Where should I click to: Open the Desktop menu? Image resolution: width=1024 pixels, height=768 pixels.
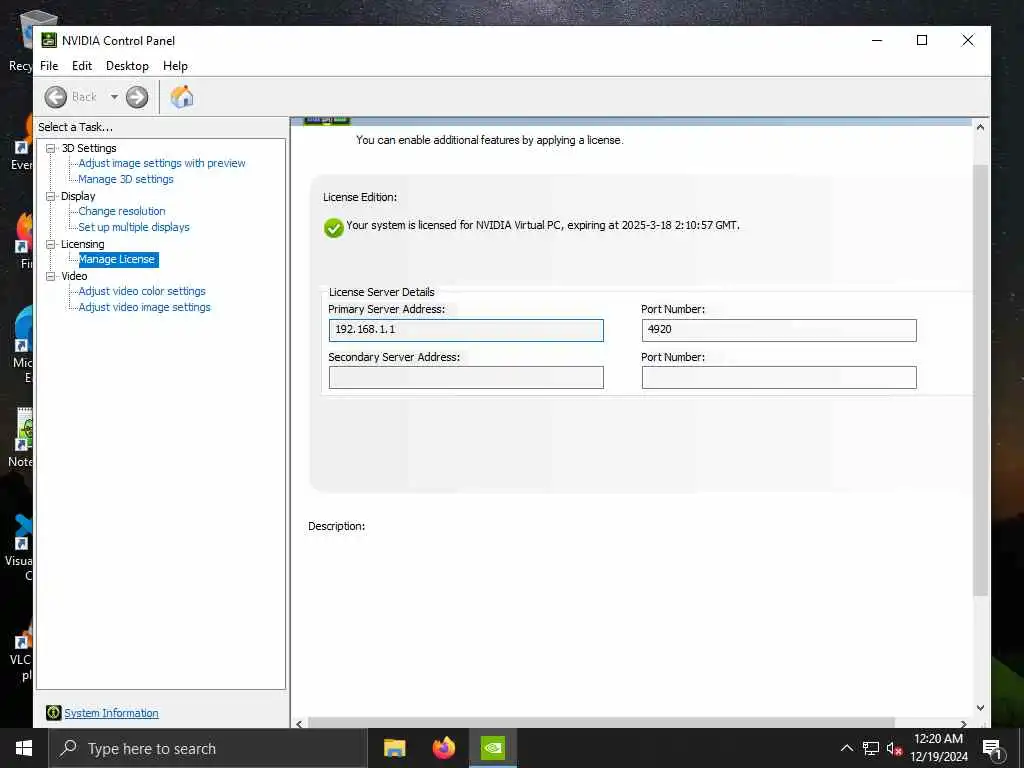(127, 66)
